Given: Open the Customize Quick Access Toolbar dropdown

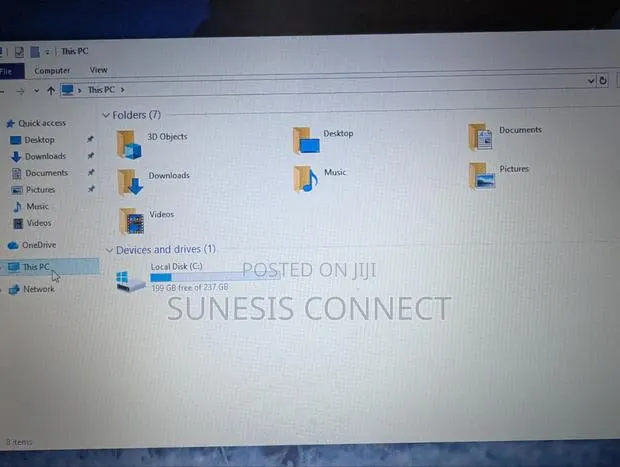Looking at the screenshot, I should [47, 52].
